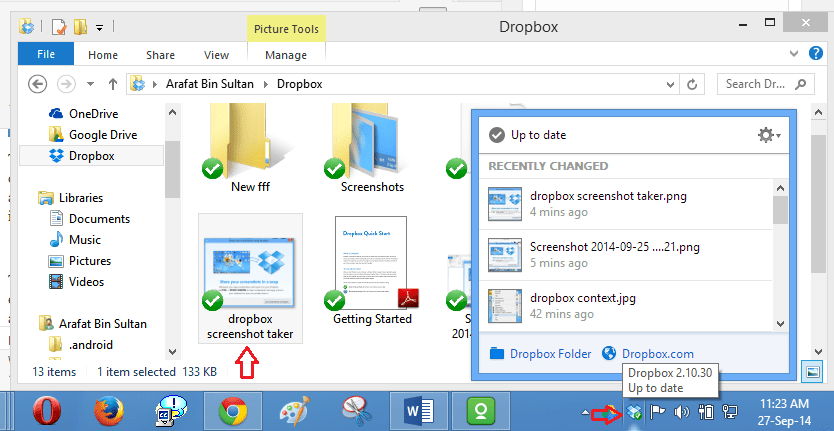Open the Action Center flag icon

pyautogui.click(x=658, y=411)
